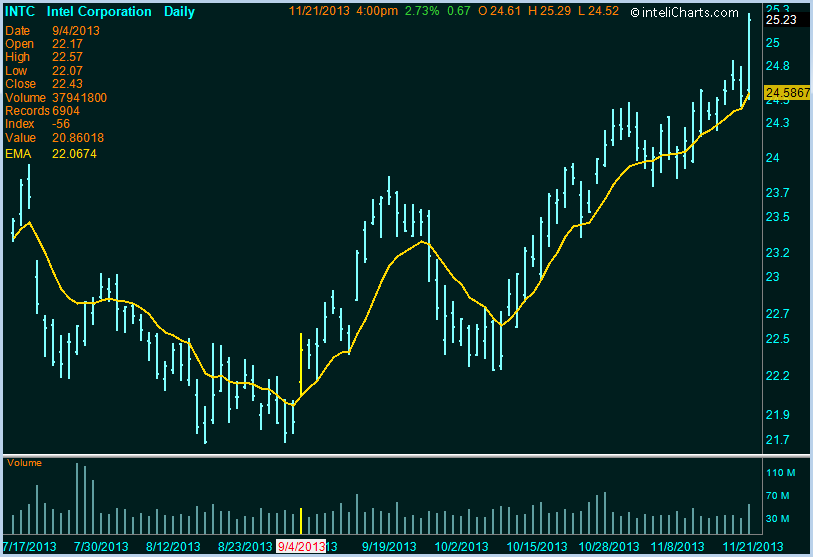Click the 23.2 price axis label
Image resolution: width=813 pixels, height=557 pixels.
(x=778, y=253)
